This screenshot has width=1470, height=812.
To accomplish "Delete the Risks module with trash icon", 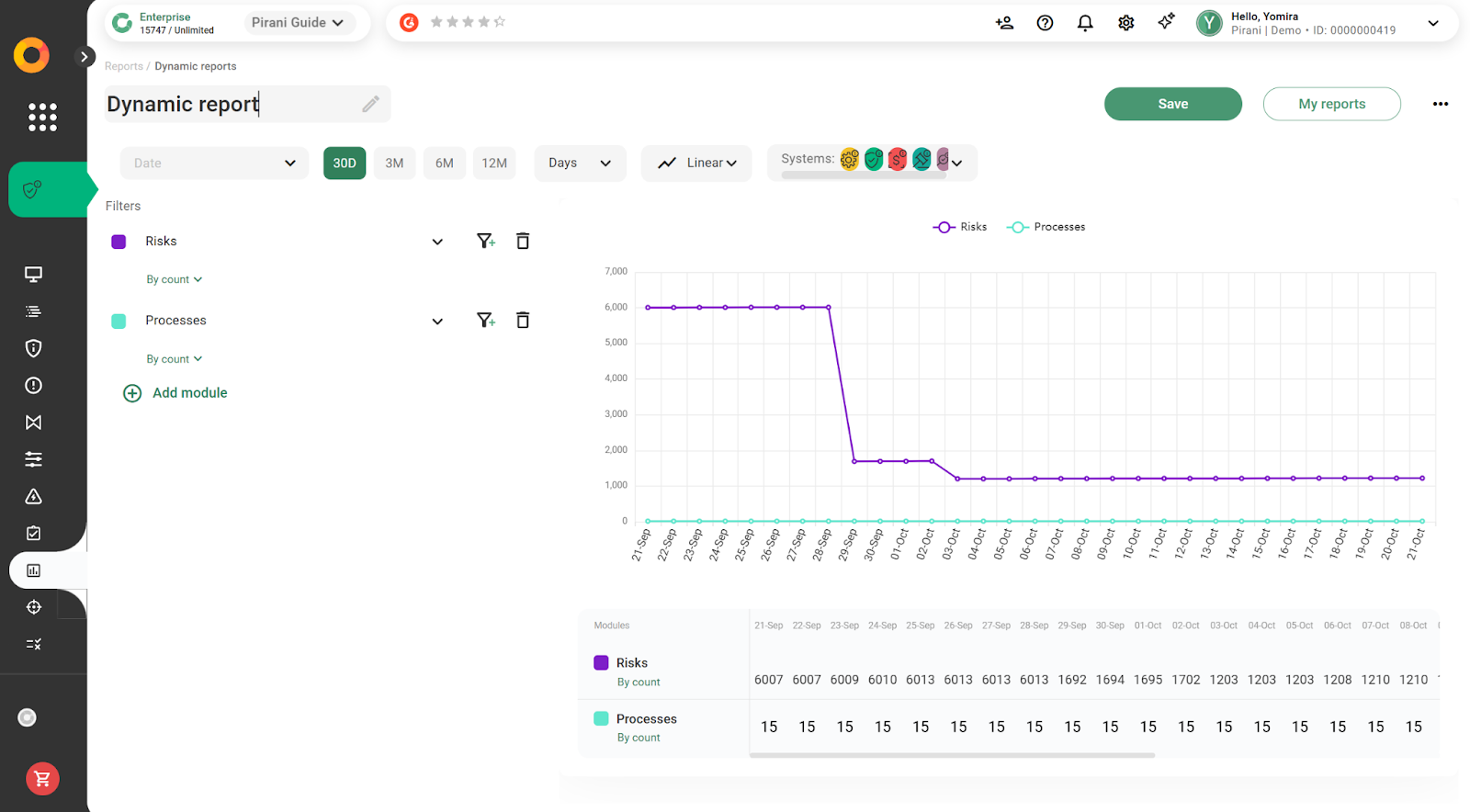I will coord(523,241).
